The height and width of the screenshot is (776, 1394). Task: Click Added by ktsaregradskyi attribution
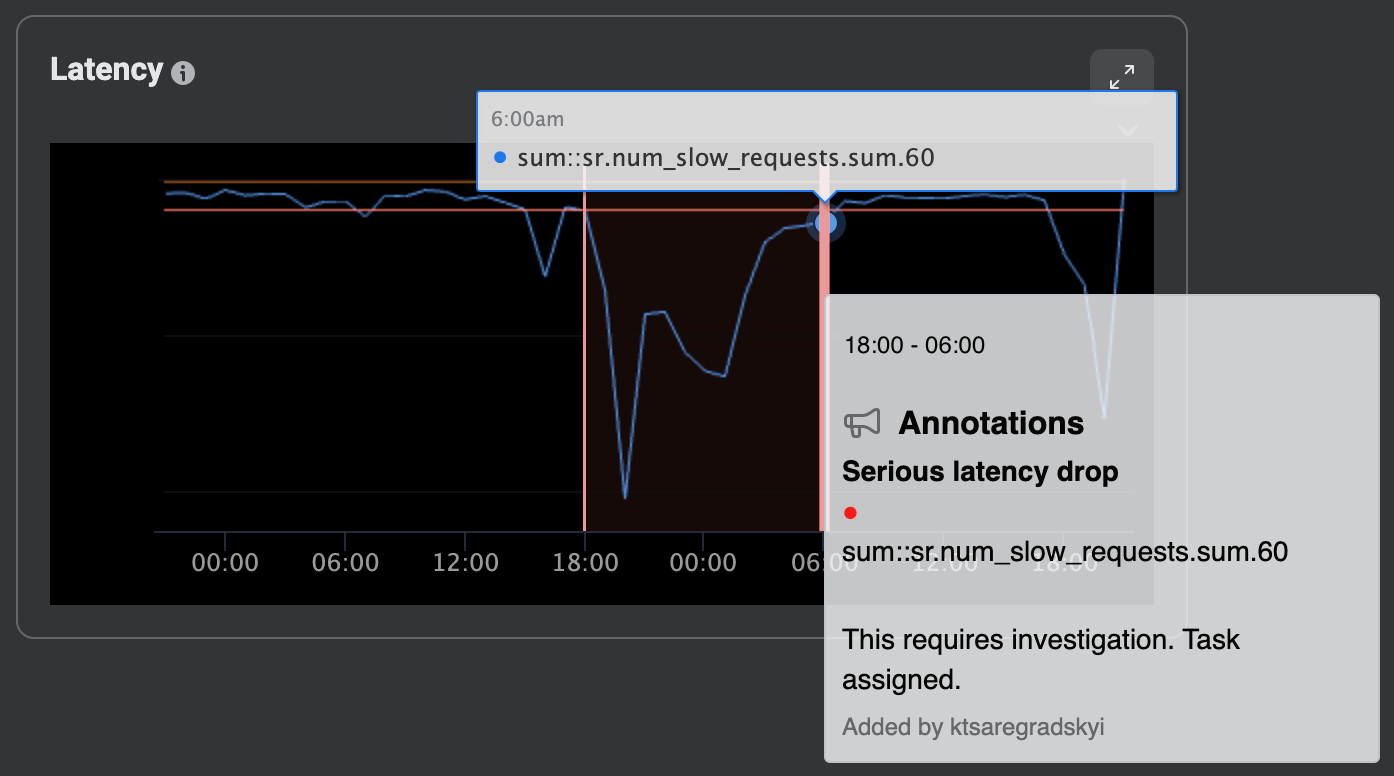click(974, 727)
